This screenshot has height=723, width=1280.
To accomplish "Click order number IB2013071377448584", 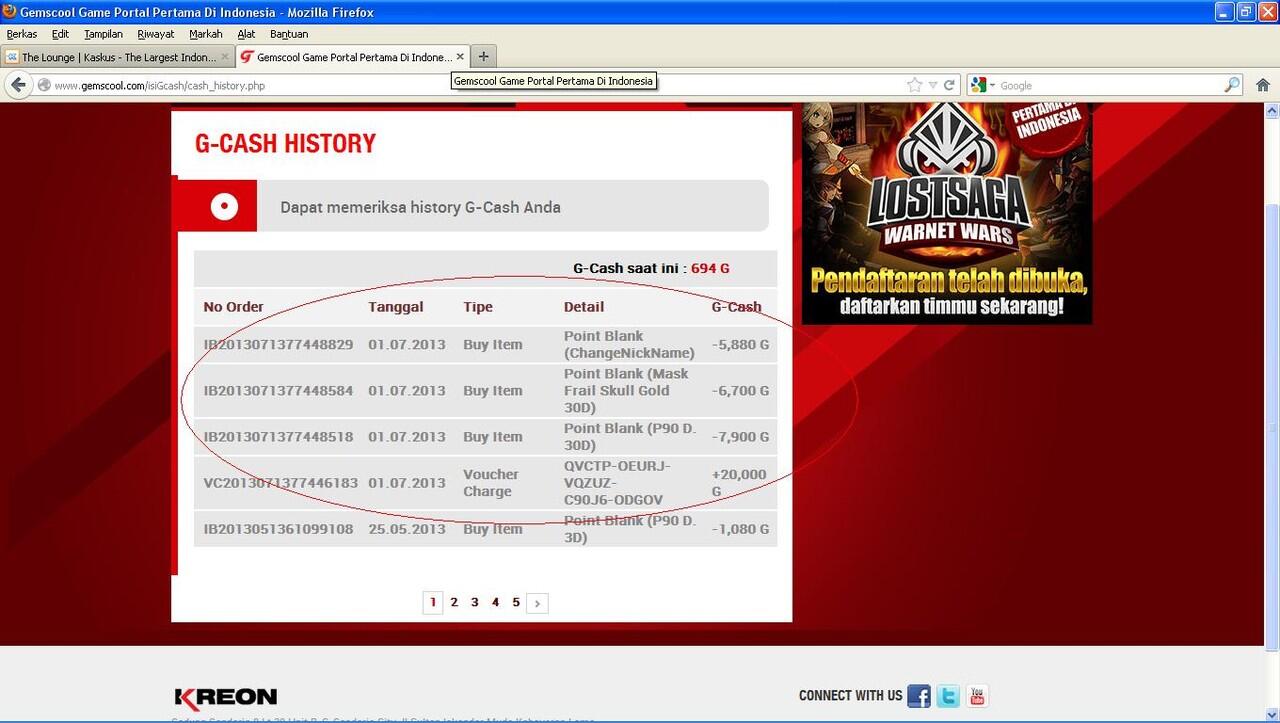I will point(278,391).
